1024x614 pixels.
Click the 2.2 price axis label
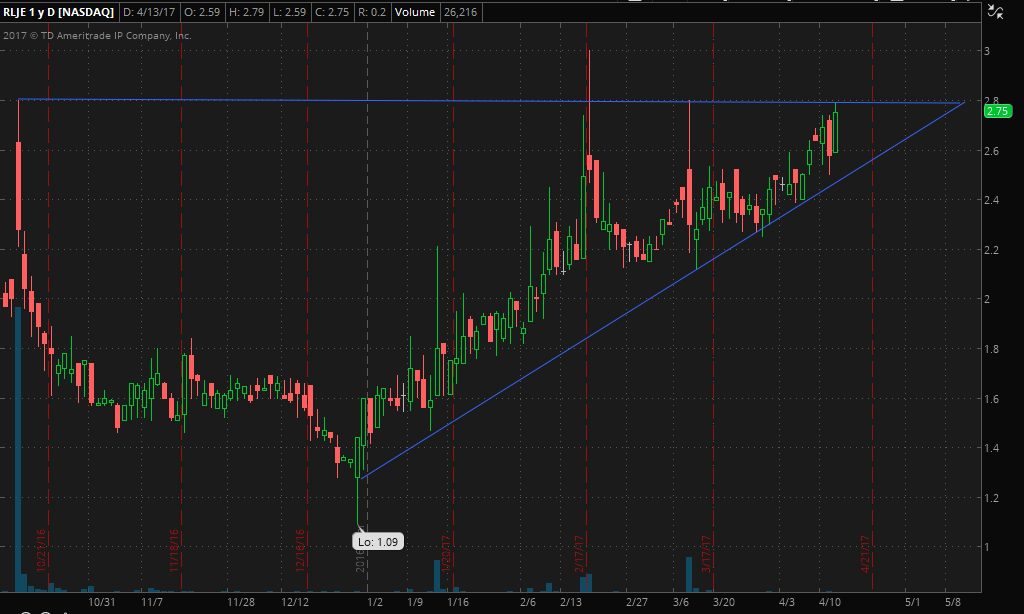pyautogui.click(x=991, y=250)
